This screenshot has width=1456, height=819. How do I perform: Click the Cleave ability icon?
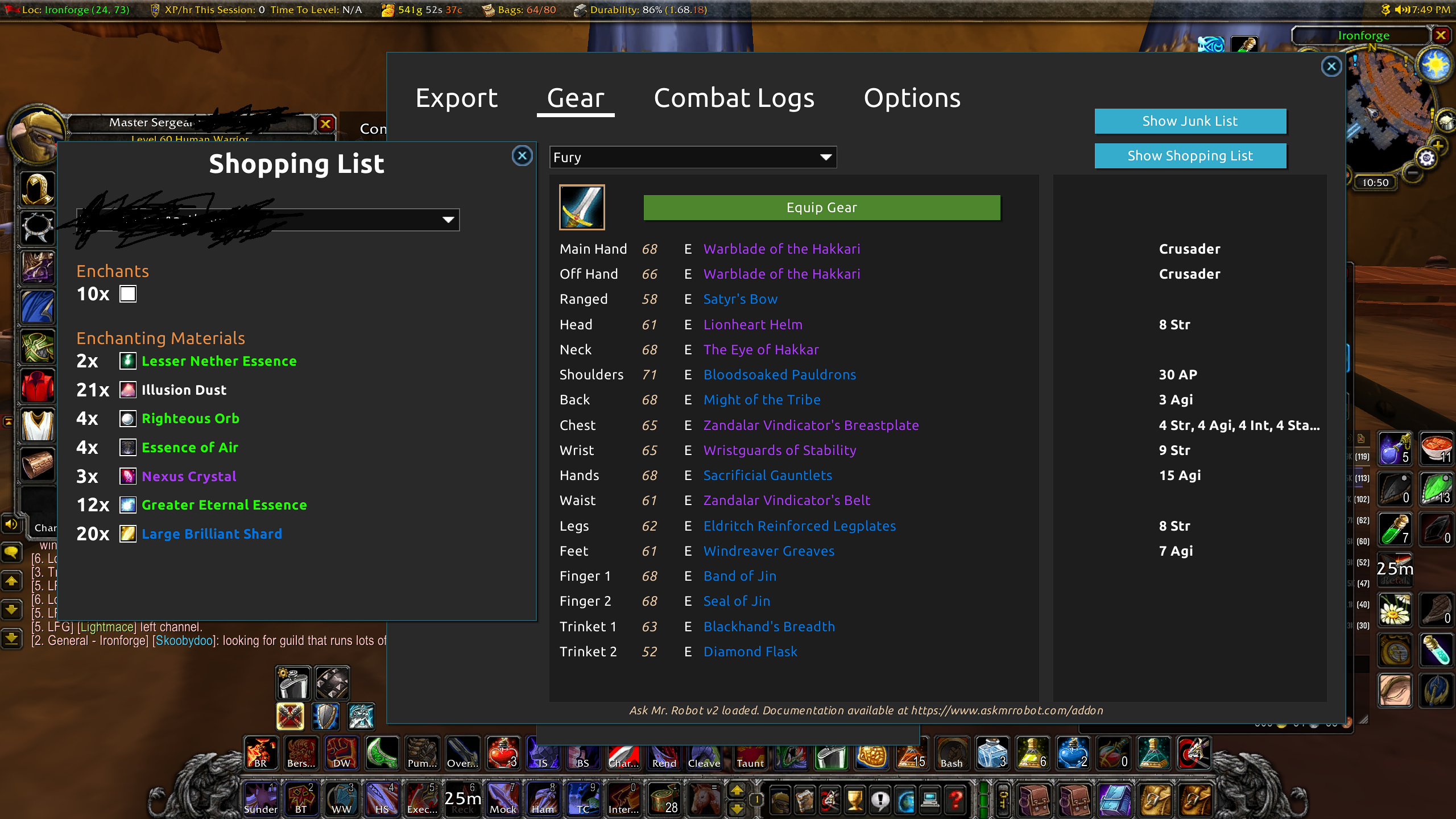704,756
